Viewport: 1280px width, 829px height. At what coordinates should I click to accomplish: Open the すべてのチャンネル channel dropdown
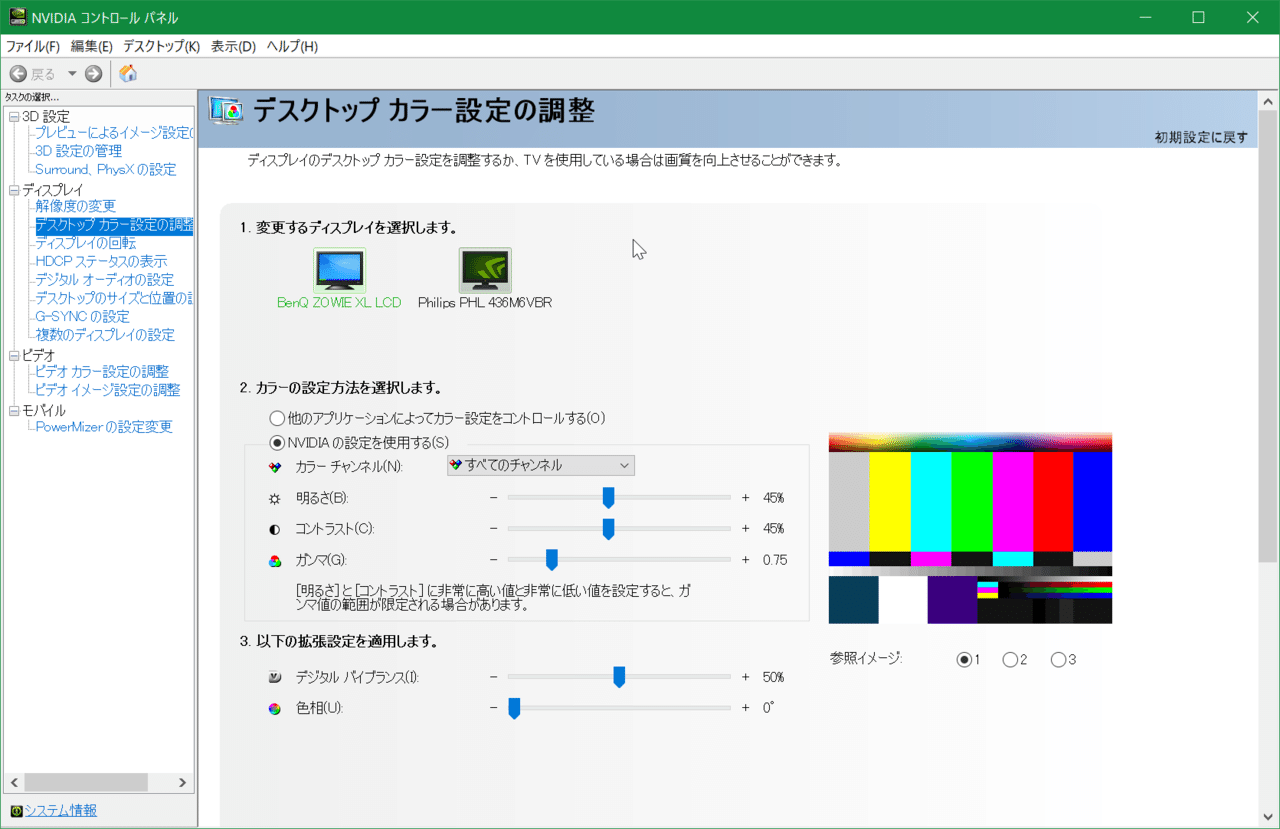[x=540, y=465]
